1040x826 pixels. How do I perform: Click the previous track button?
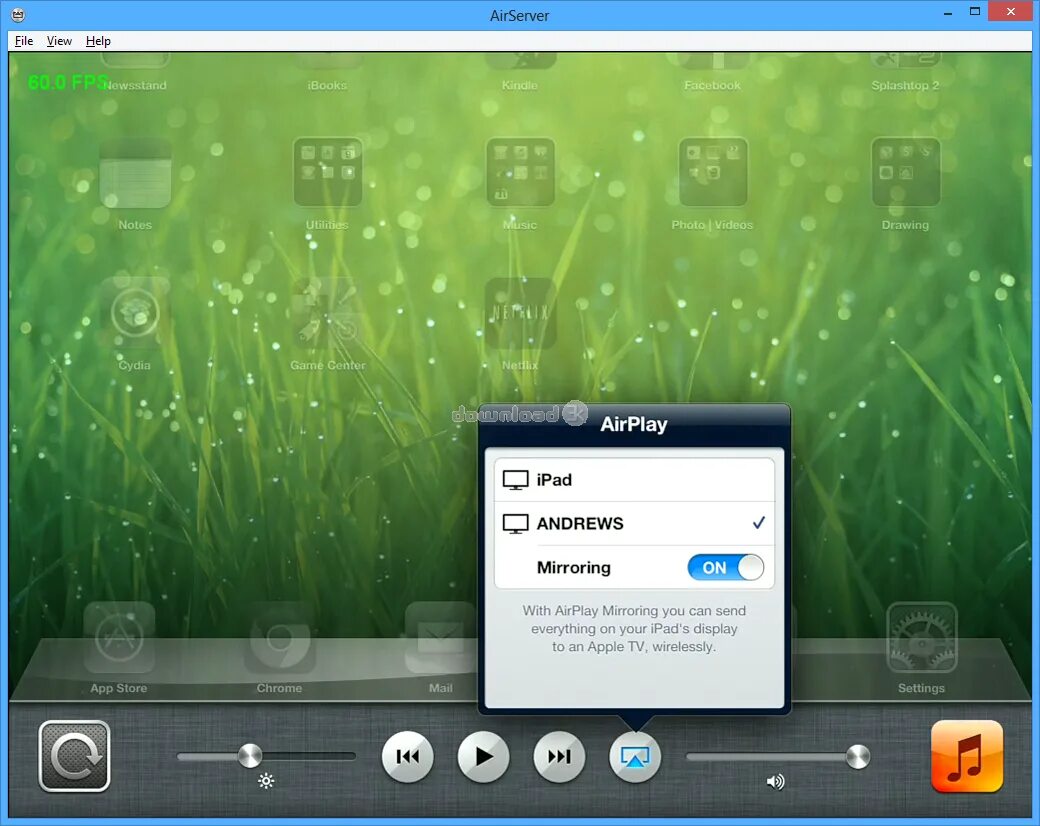pyautogui.click(x=407, y=756)
